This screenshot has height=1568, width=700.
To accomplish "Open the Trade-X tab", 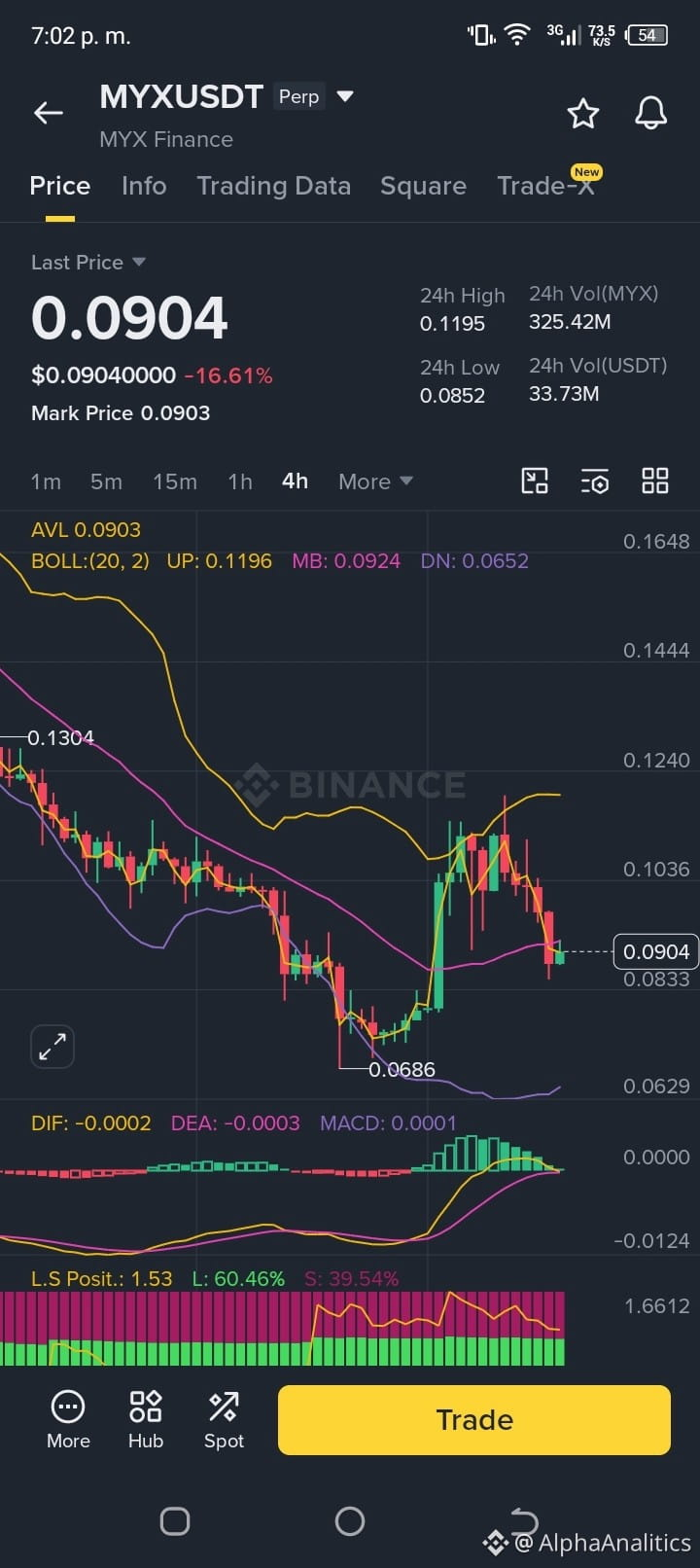I will pos(546,185).
